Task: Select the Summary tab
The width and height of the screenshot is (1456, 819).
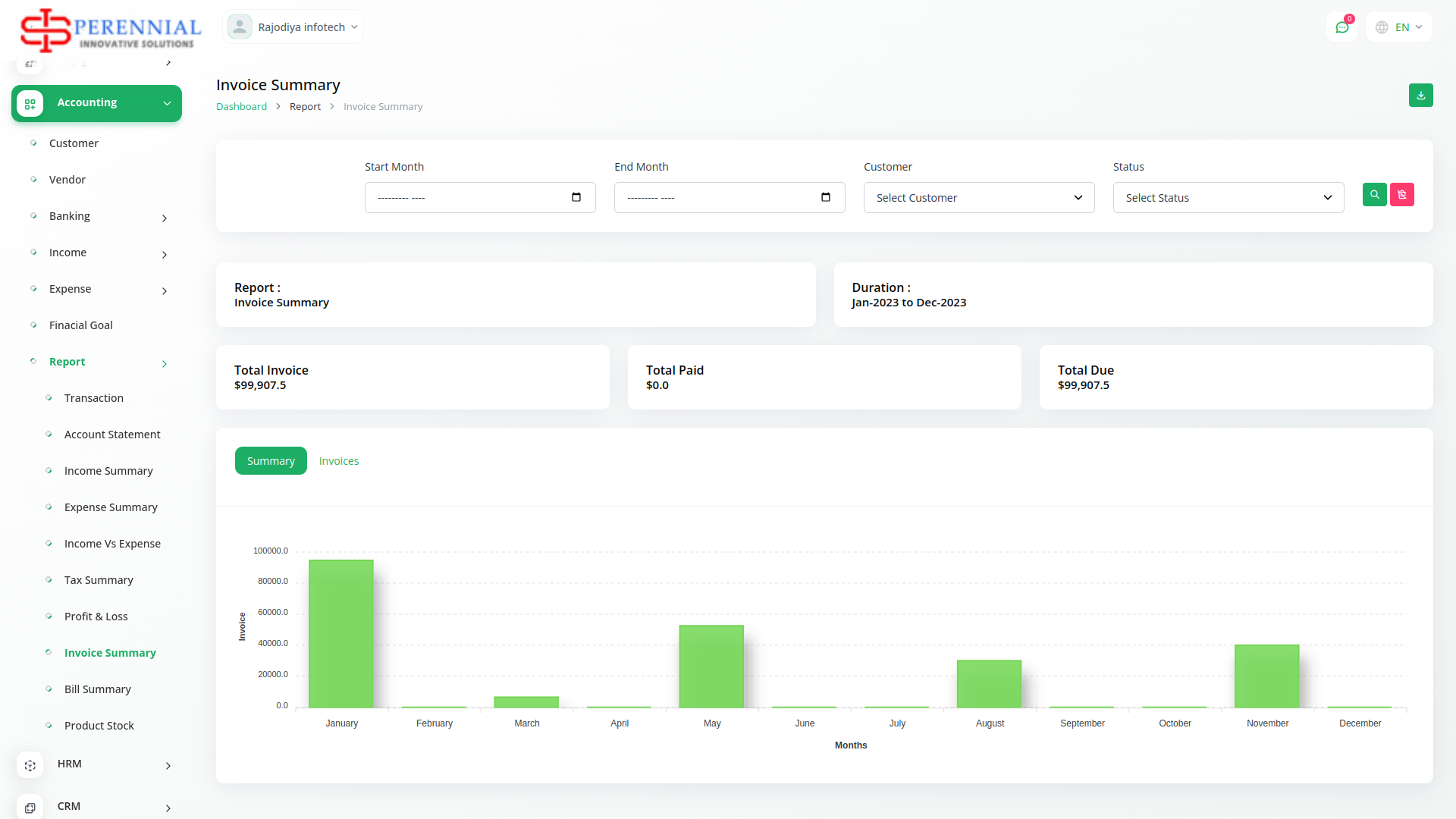Action: pyautogui.click(x=271, y=461)
